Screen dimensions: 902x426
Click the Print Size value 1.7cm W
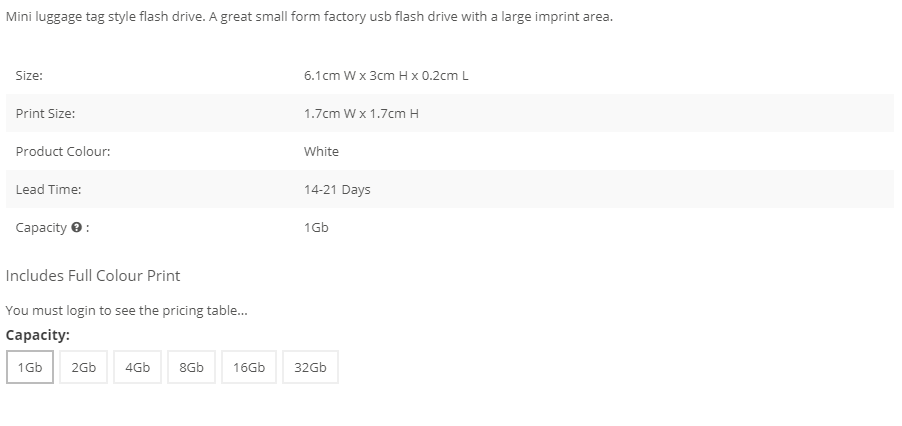click(x=361, y=114)
